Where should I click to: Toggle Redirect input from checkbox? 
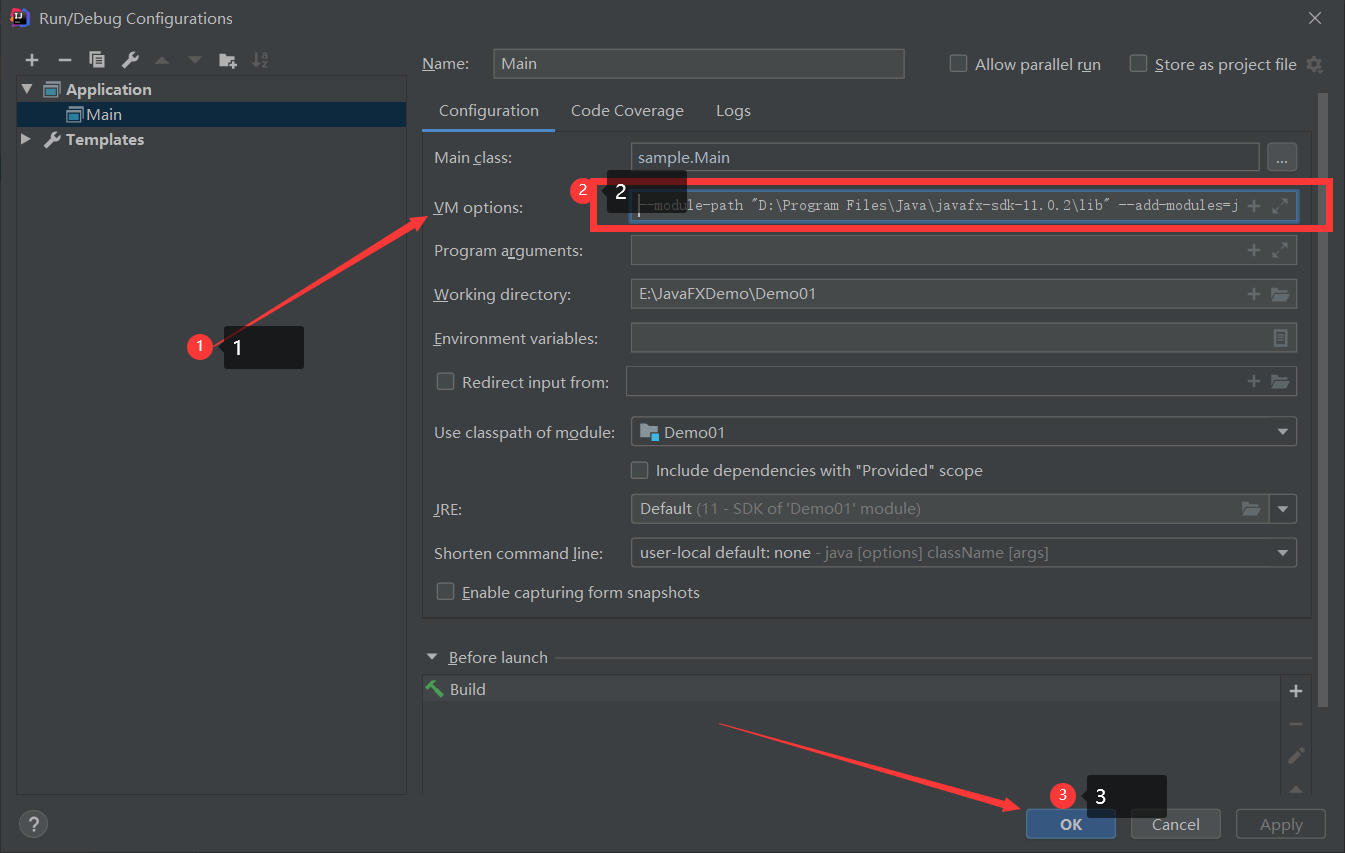(446, 381)
